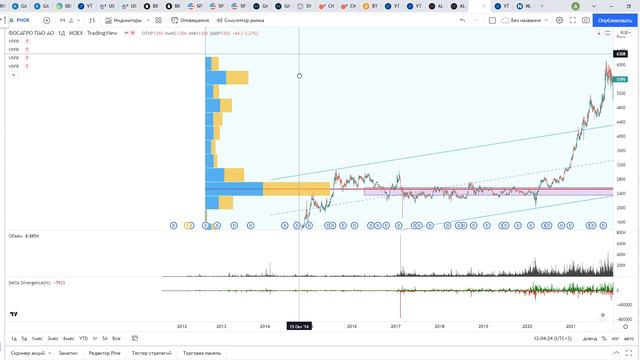Click pane move-down arrow icon
The width and height of the screenshot is (640, 360).
tap(599, 33)
